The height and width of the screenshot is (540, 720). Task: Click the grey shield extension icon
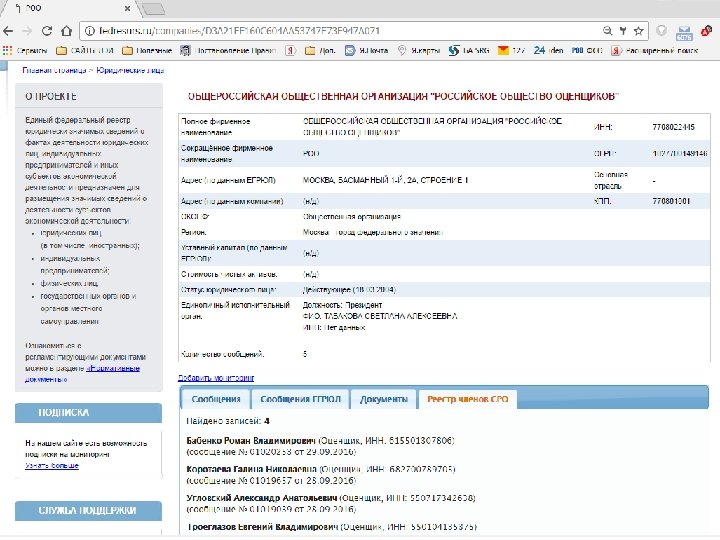point(661,31)
